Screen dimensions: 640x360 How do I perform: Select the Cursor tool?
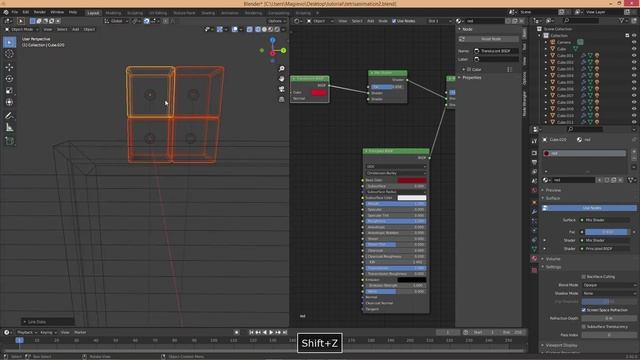(9, 54)
